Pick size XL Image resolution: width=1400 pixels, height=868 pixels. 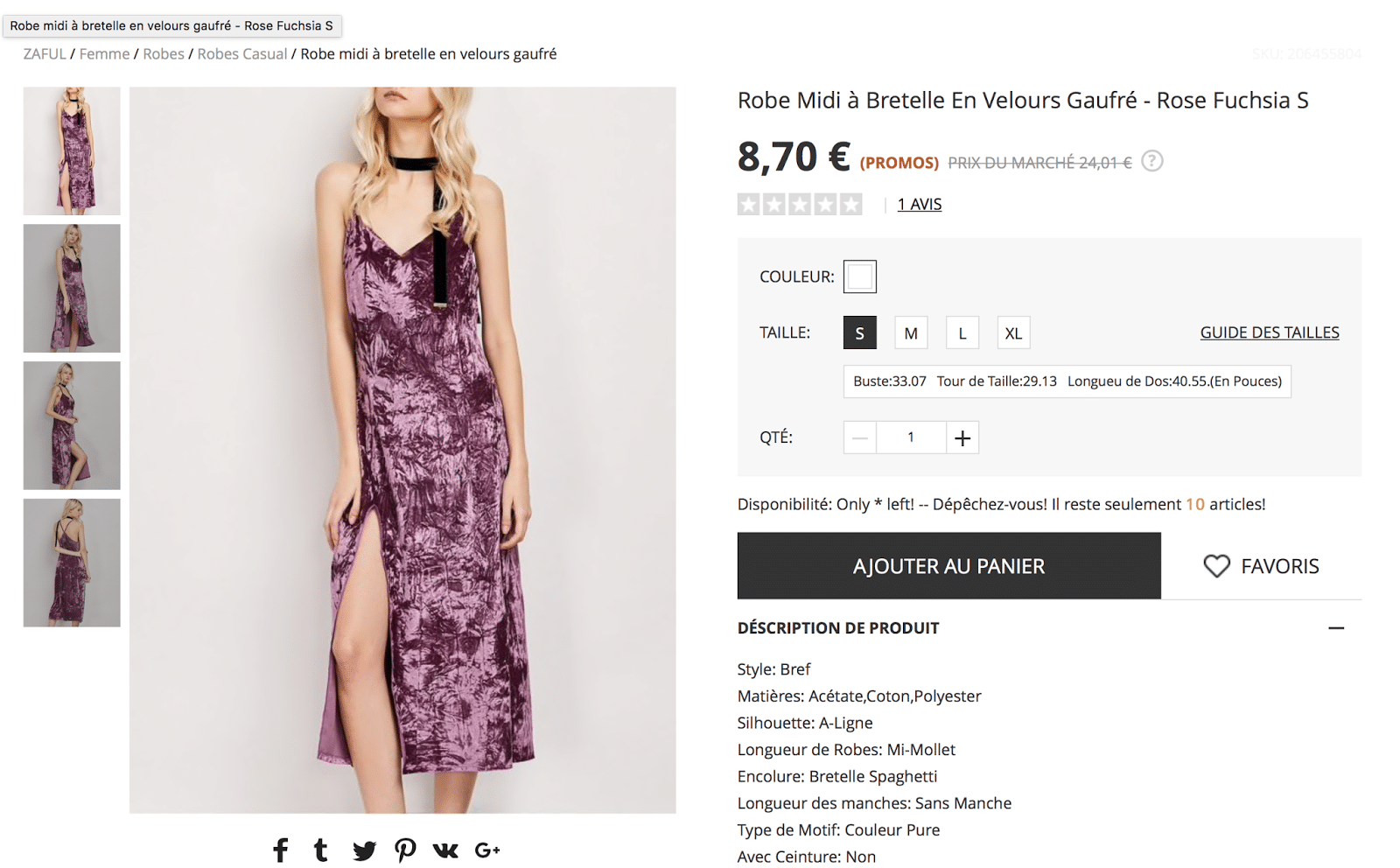coord(1013,332)
